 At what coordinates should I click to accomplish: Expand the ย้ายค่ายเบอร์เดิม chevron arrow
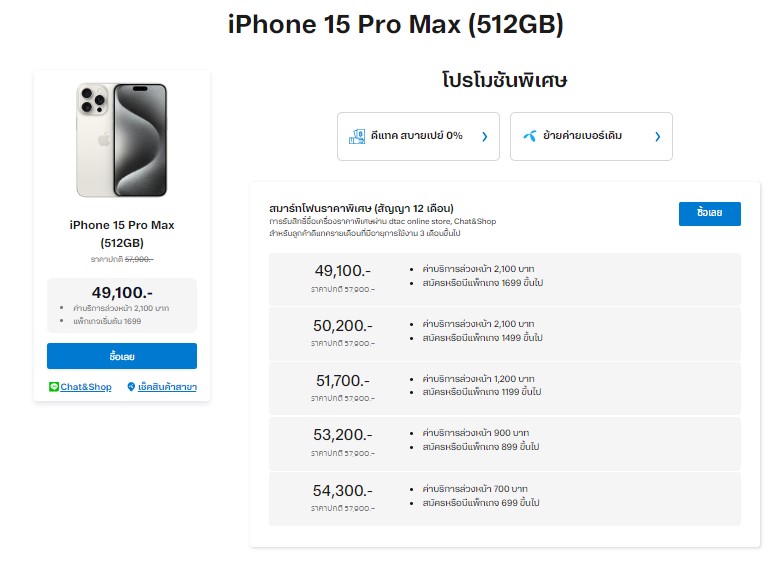tap(657, 136)
